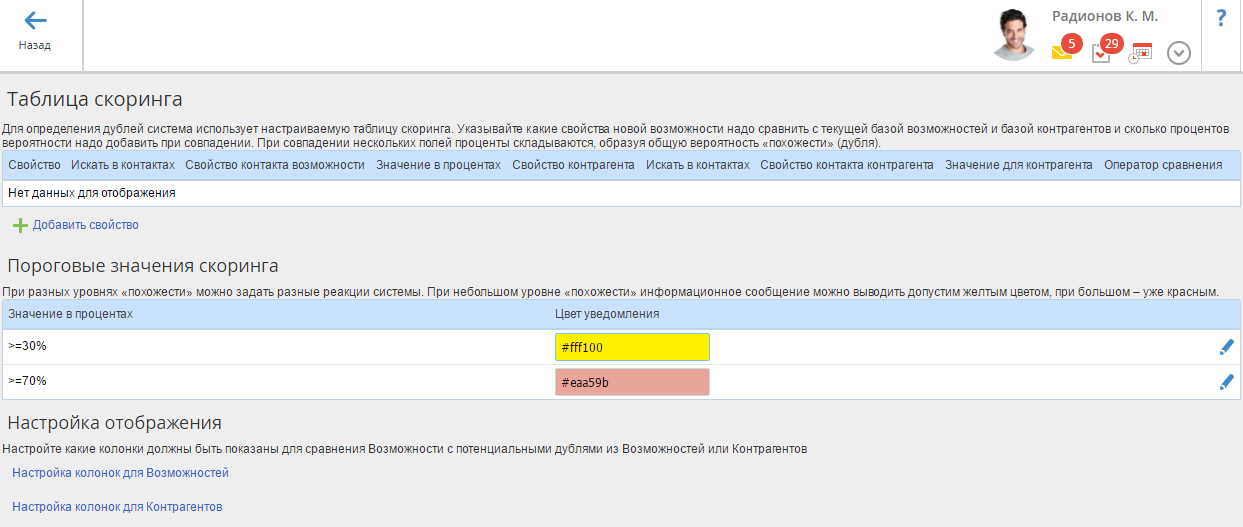Screen dimensions: 1243x527
Task: Click the user profile photo
Action: click(x=1014, y=35)
